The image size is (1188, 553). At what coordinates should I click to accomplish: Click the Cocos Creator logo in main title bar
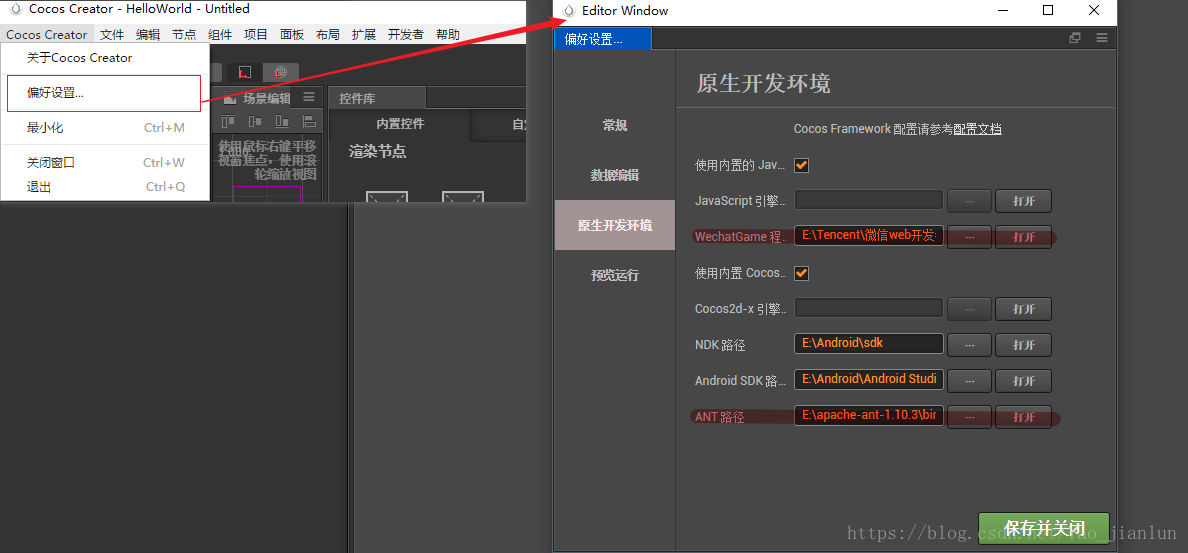pos(14,9)
